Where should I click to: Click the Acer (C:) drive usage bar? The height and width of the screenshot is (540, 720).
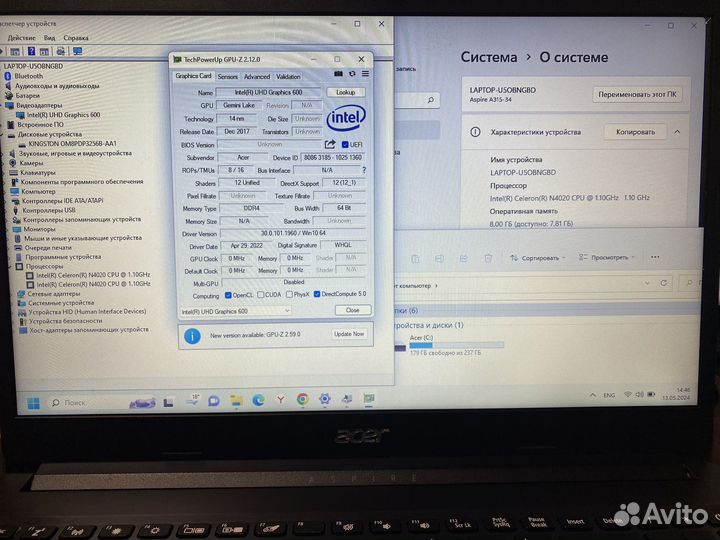[x=456, y=345]
